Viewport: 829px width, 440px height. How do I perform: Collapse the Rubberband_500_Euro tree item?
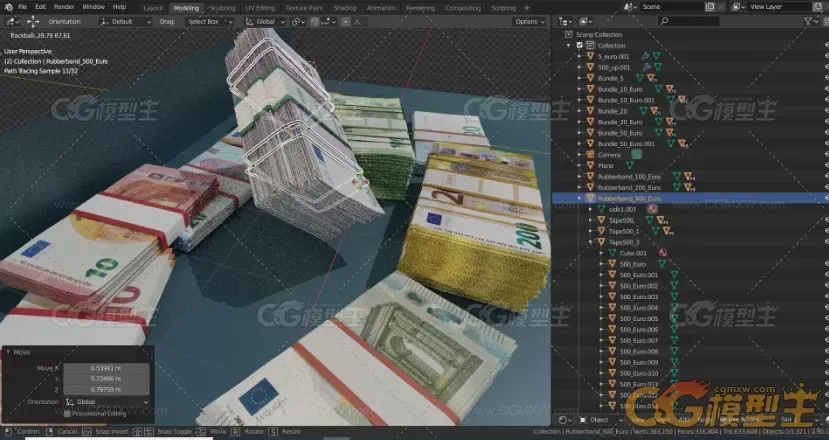[x=580, y=198]
